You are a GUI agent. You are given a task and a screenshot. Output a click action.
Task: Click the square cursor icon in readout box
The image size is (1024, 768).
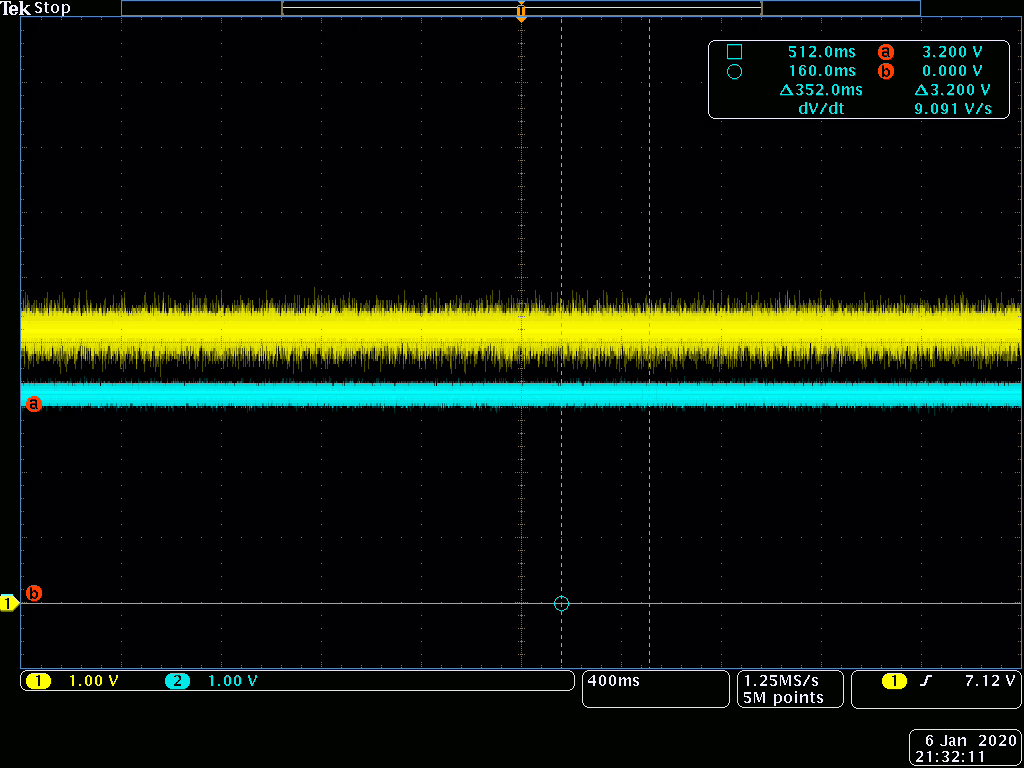point(734,51)
